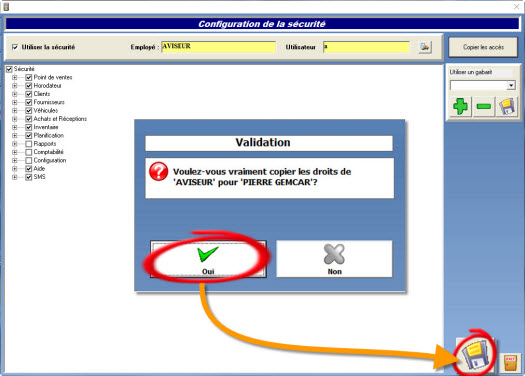The image size is (525, 376).
Task: Expand the SMS tree node
Action: coord(15,177)
